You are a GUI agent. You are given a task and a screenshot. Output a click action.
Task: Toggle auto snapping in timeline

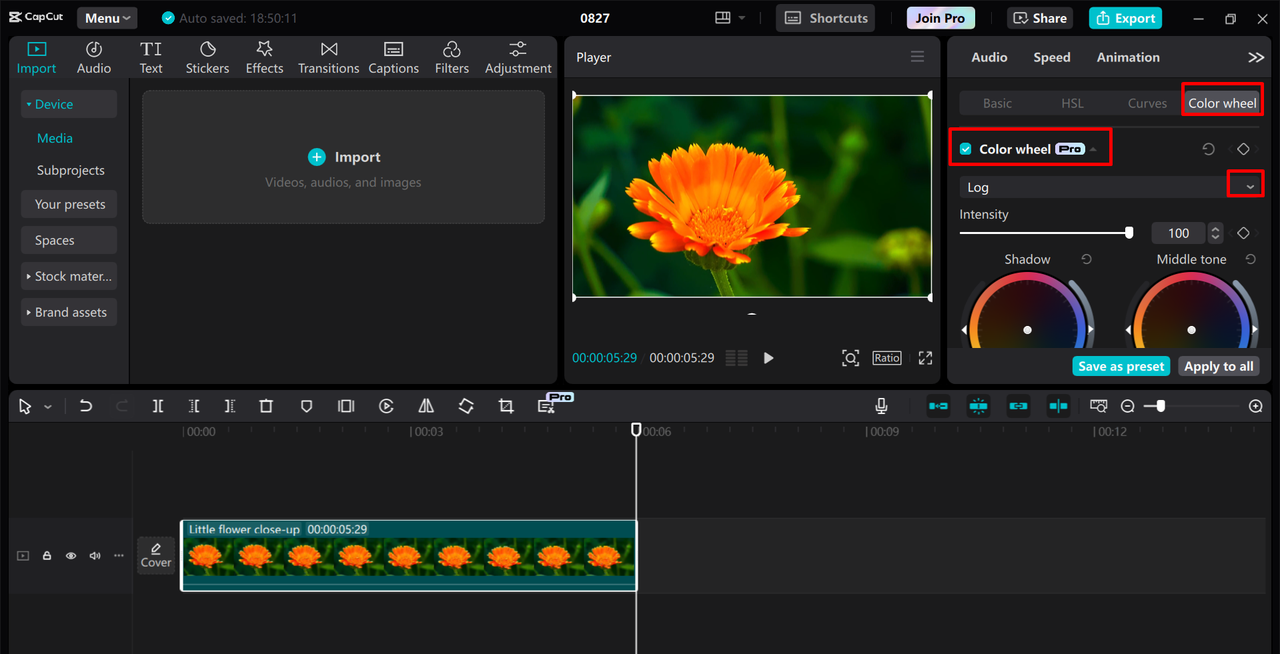978,406
